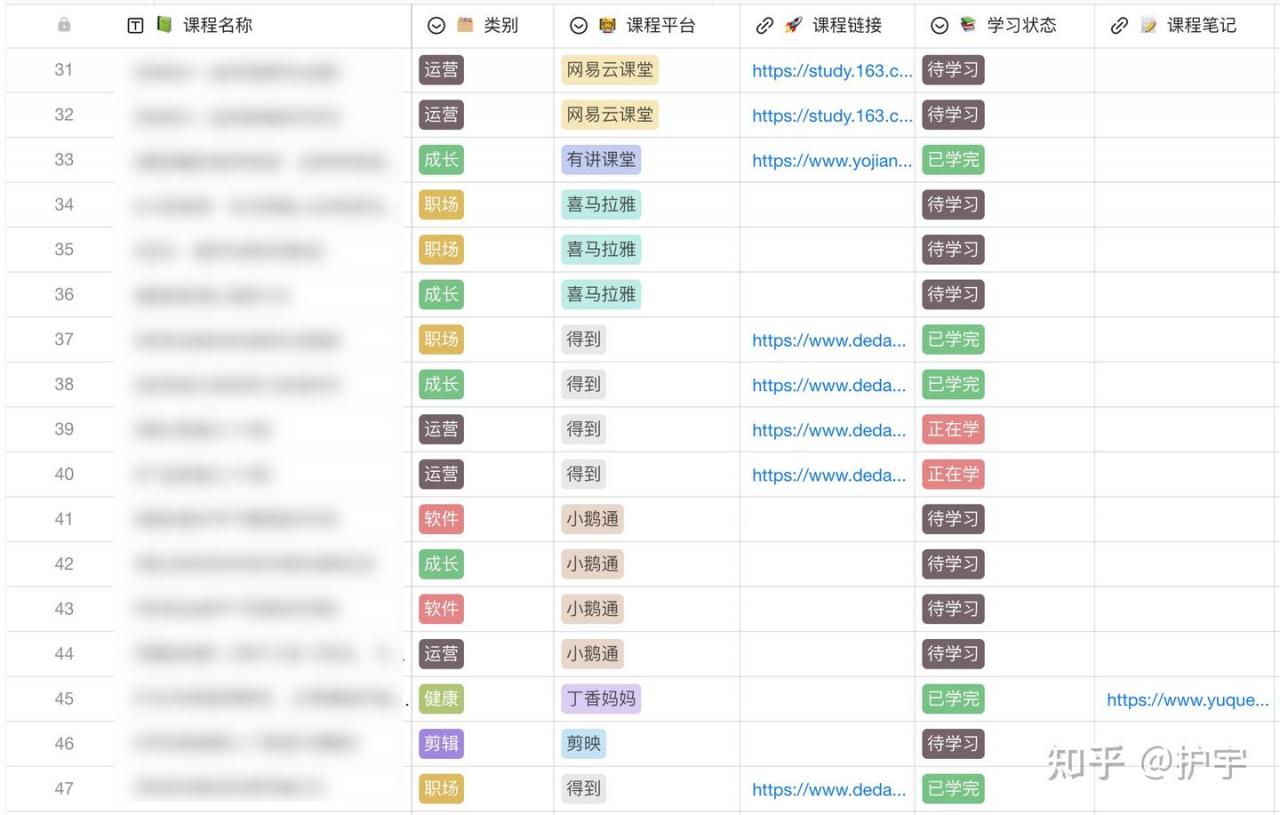This screenshot has height=815, width=1280.
Task: Select the 已学完 status in row 47
Action: coord(953,789)
